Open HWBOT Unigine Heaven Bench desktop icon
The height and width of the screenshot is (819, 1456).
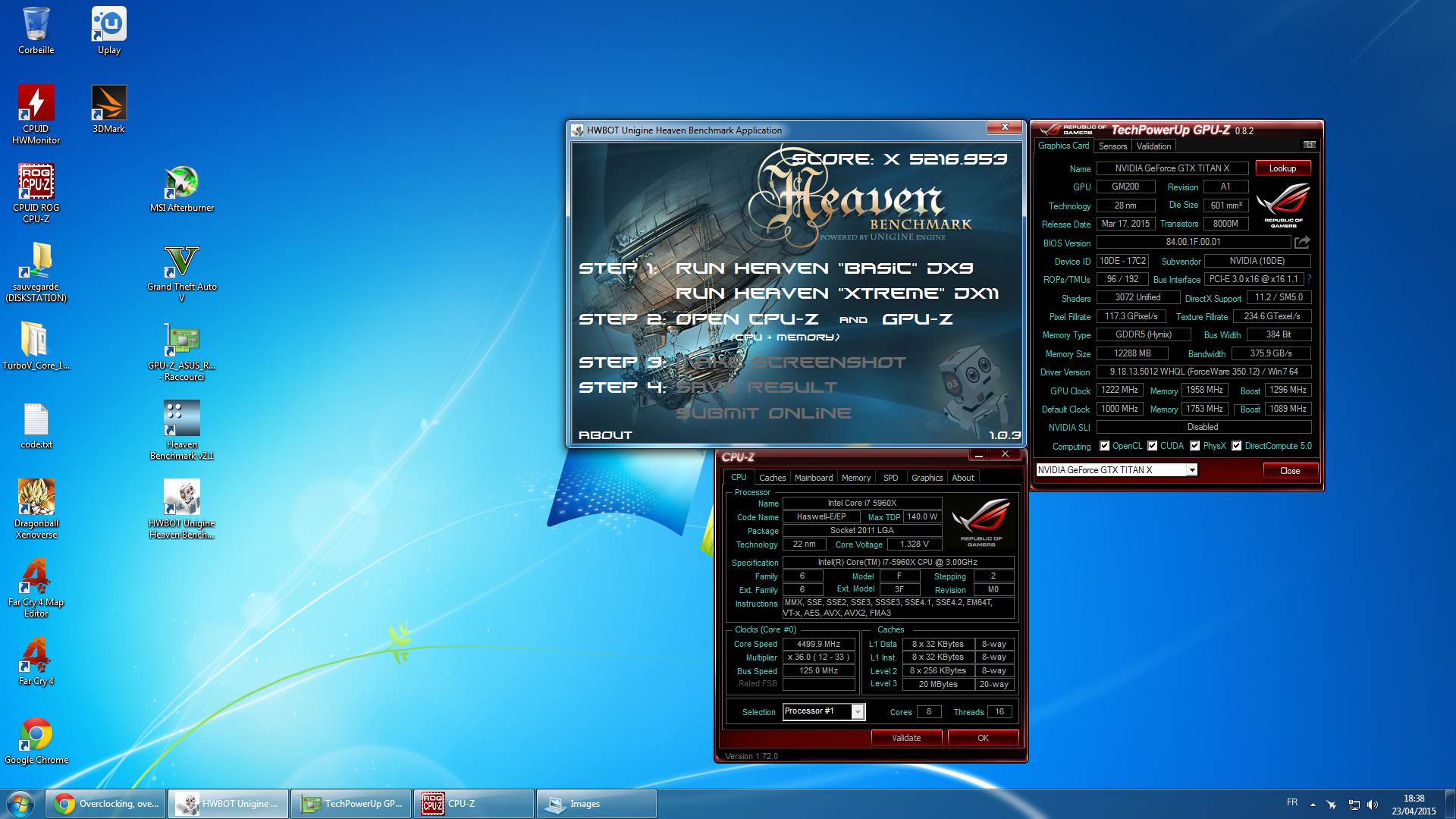182,509
